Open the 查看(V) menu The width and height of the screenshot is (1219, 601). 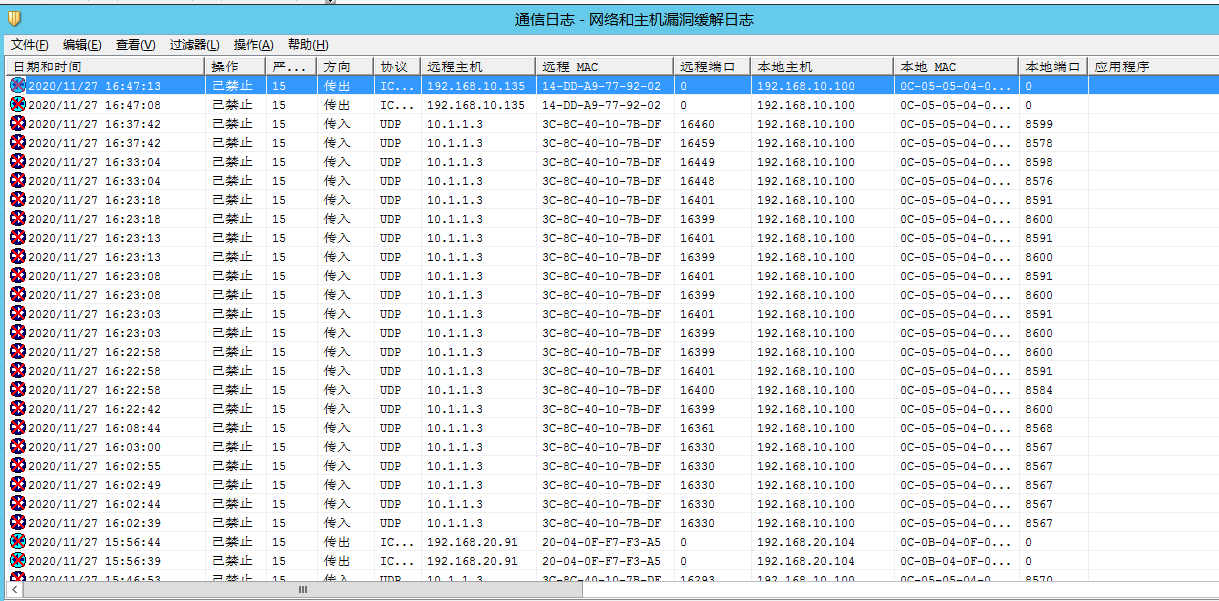click(135, 45)
